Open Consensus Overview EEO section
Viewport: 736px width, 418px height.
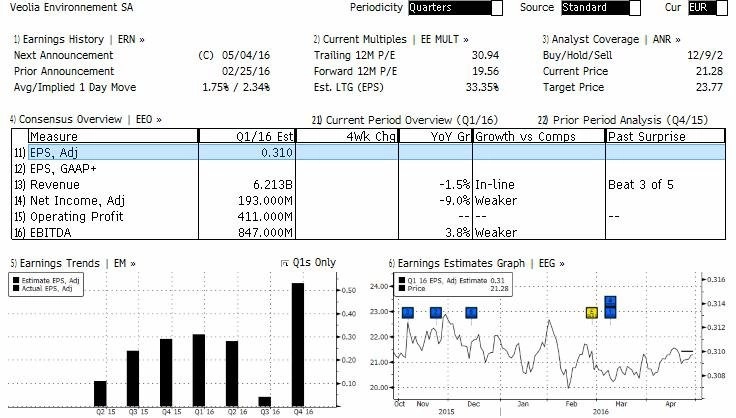86,120
